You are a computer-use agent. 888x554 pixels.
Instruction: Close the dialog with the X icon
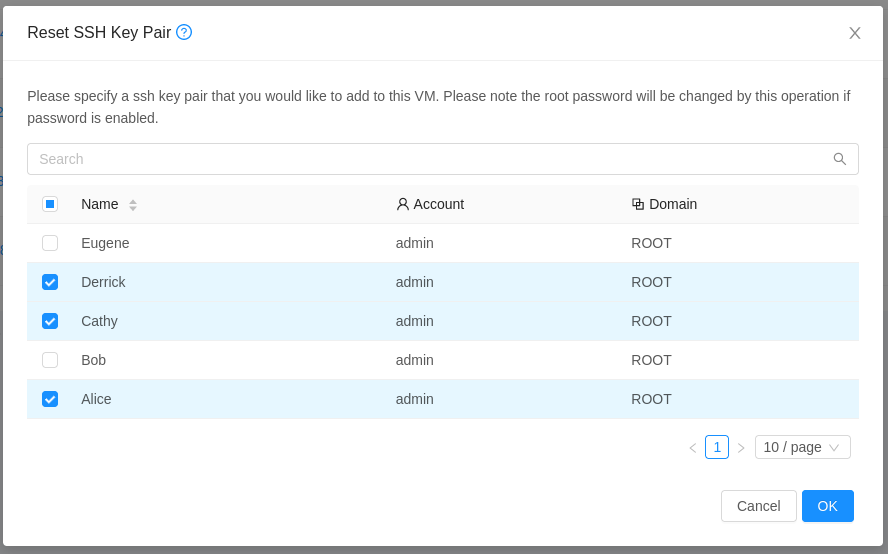tap(855, 33)
